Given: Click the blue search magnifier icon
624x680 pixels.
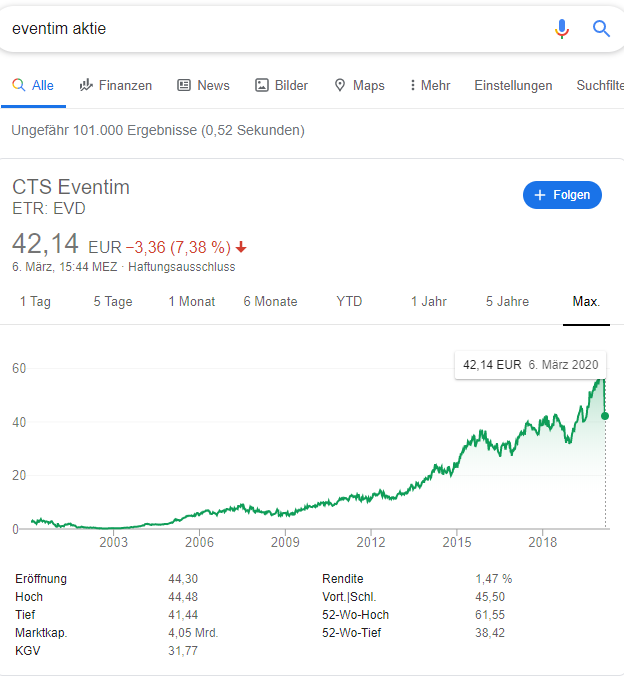Looking at the screenshot, I should 601,29.
